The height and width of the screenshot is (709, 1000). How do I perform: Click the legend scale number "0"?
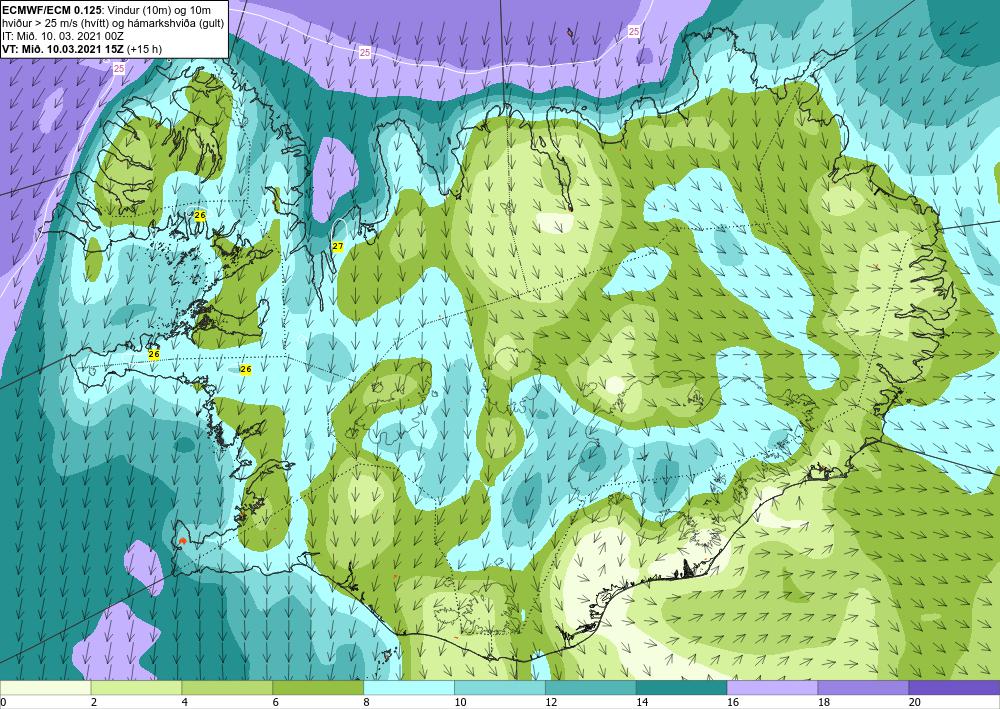pos(3,702)
